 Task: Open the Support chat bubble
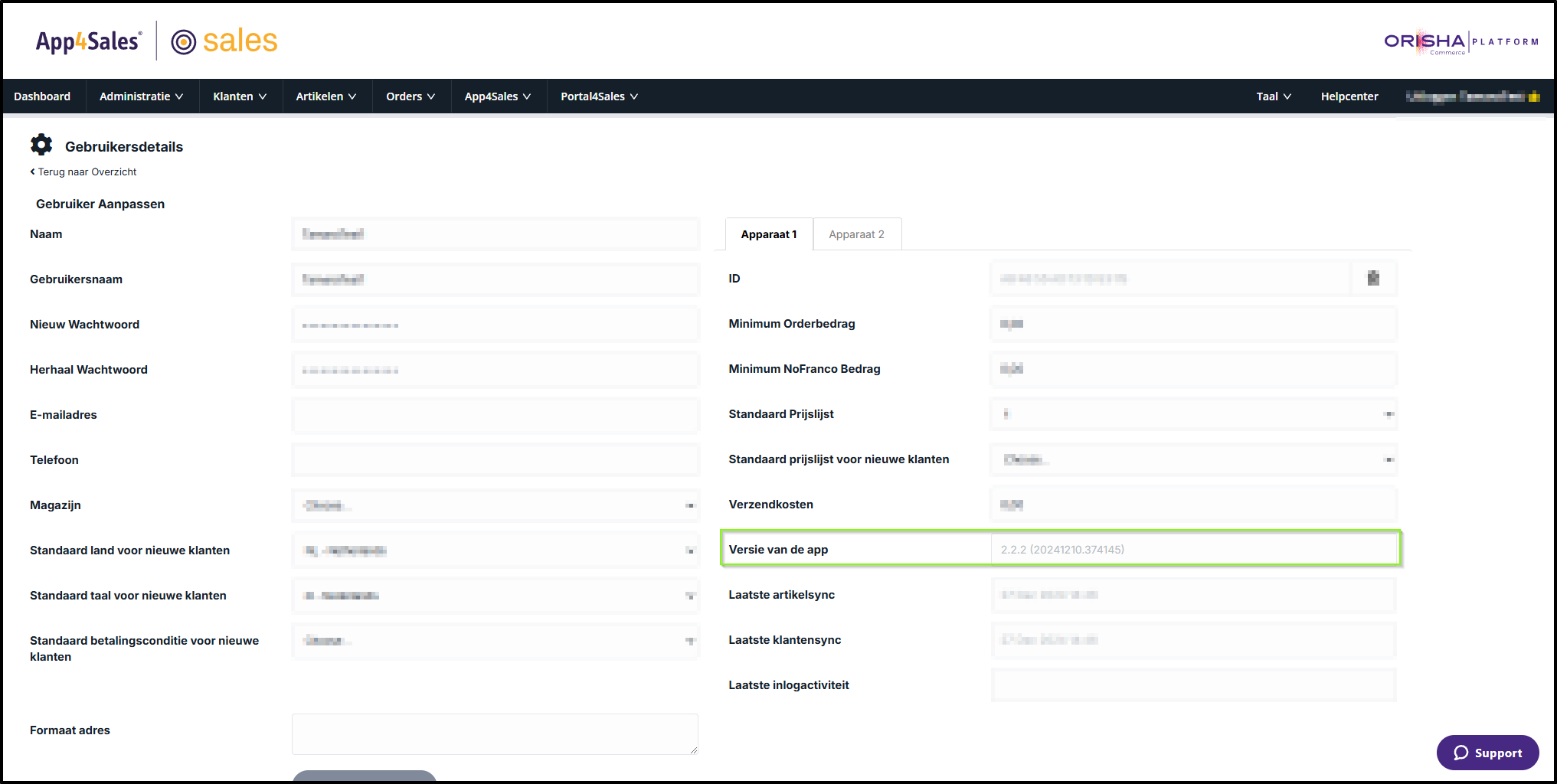point(1487,753)
